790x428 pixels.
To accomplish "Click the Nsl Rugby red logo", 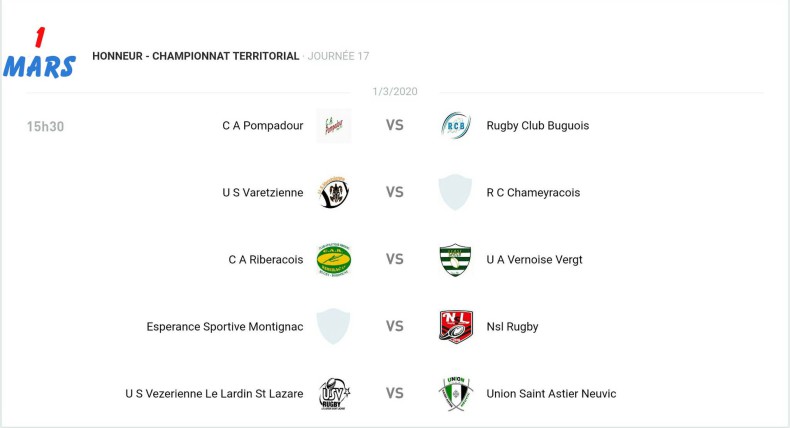I will pyautogui.click(x=455, y=326).
